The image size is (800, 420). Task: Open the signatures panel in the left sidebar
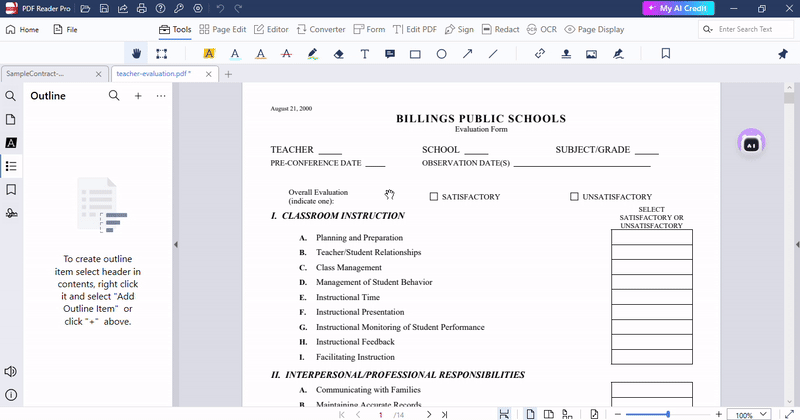click(11, 213)
